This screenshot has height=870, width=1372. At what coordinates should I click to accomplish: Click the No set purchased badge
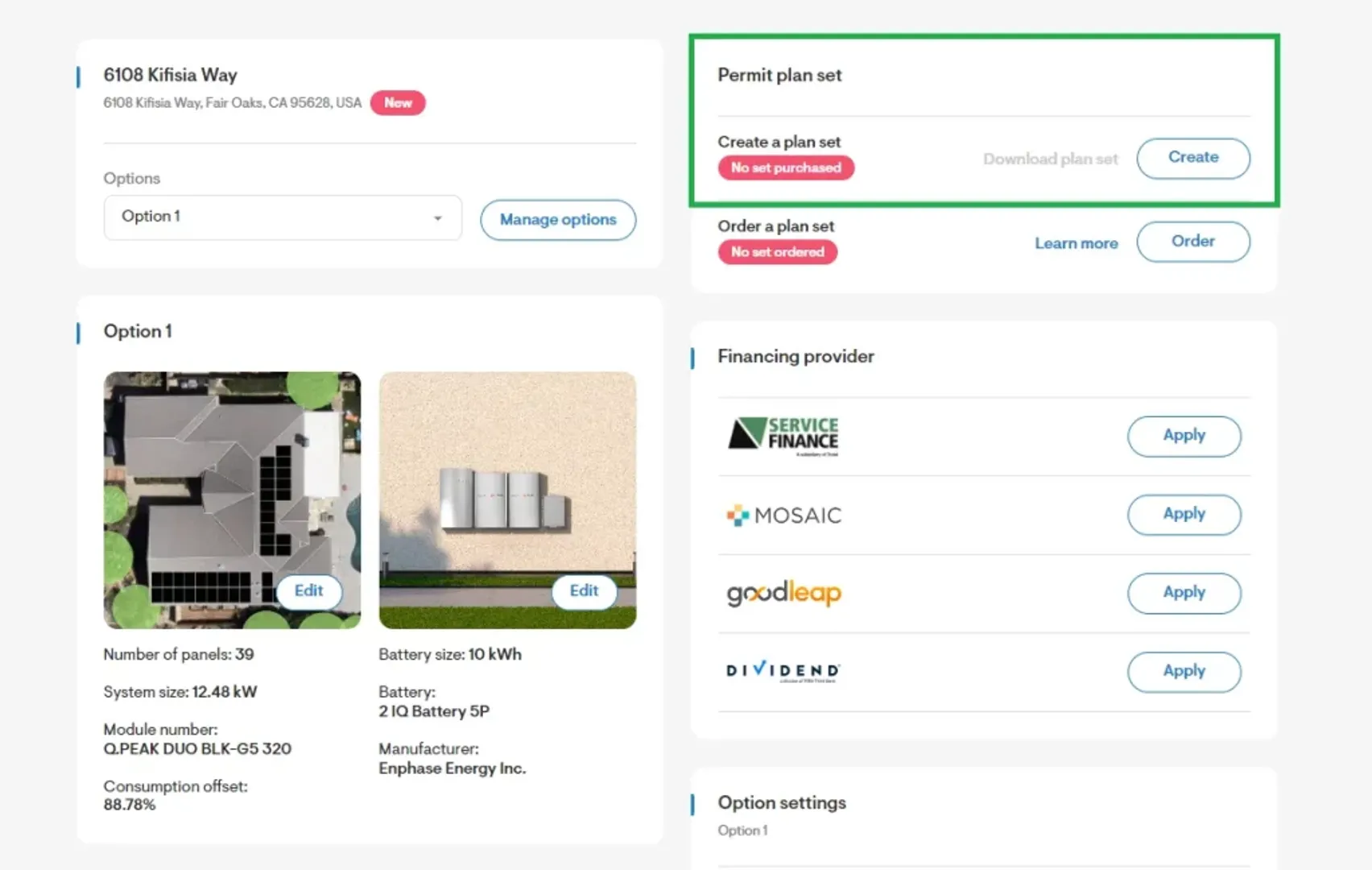click(x=786, y=168)
